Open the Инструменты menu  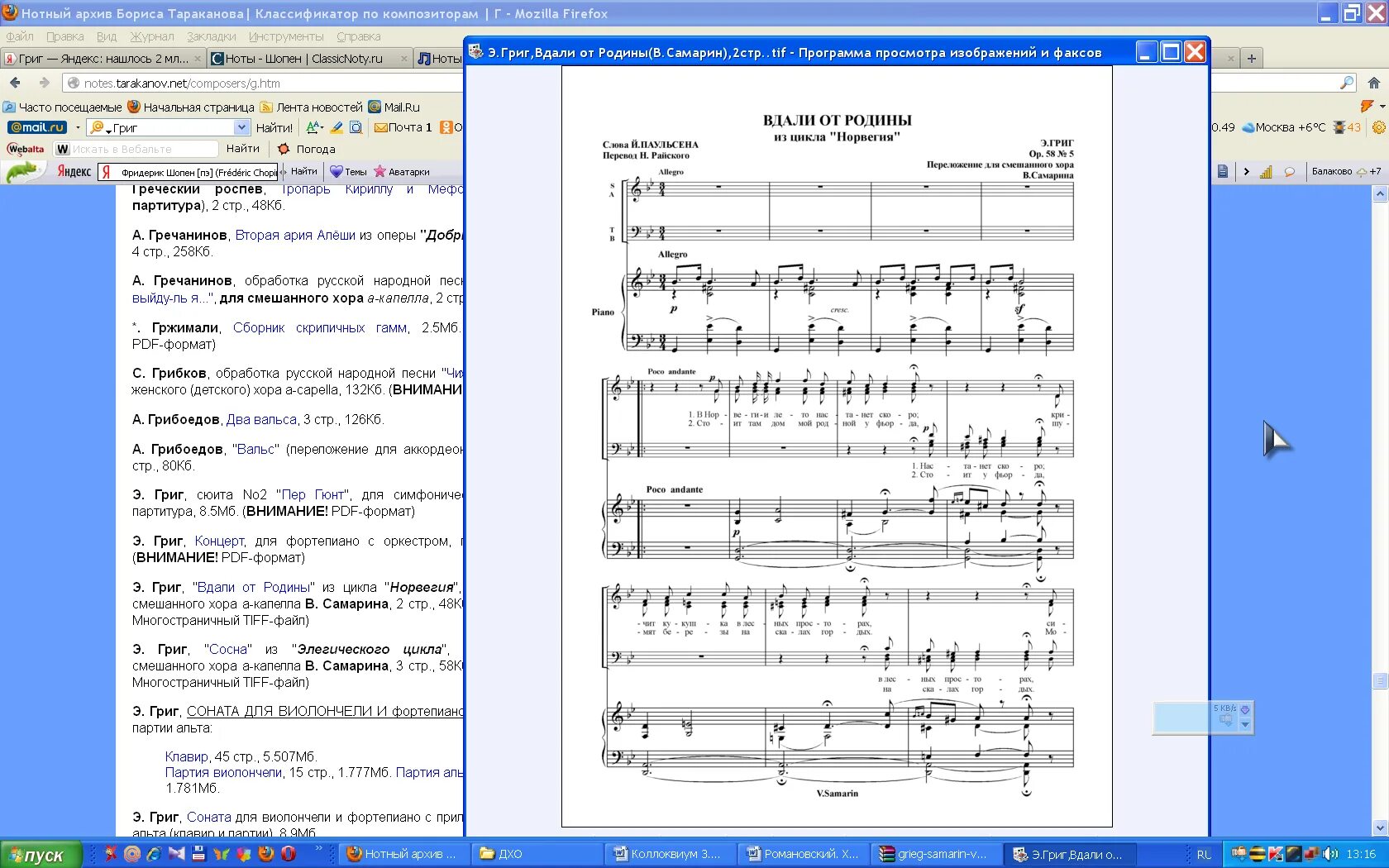coord(286,36)
